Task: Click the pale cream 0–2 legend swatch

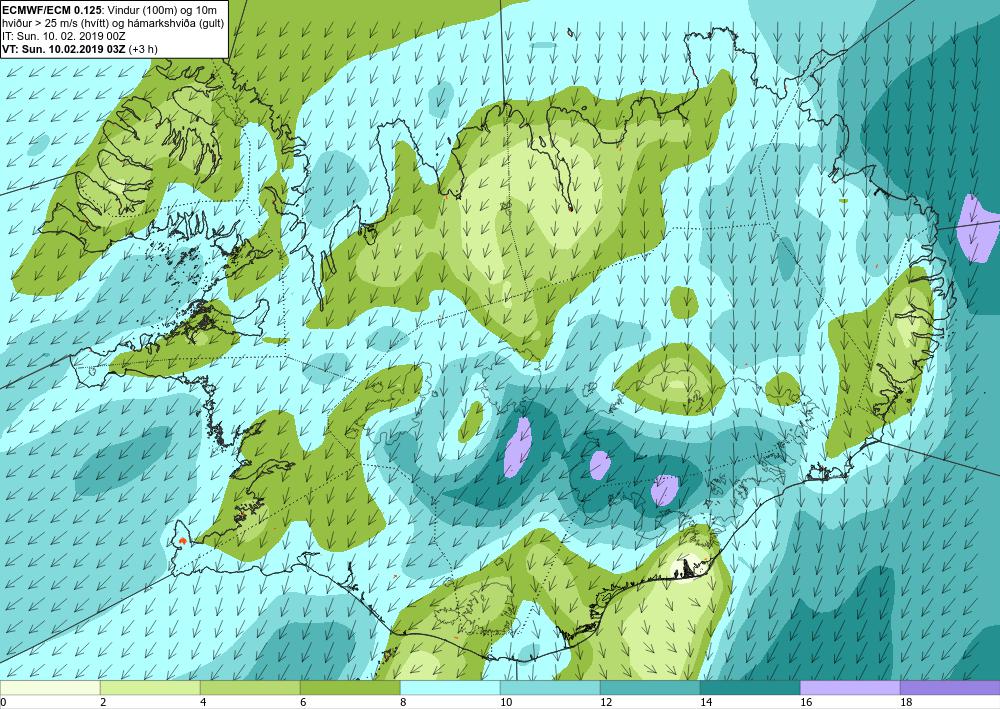Action: tap(50, 688)
